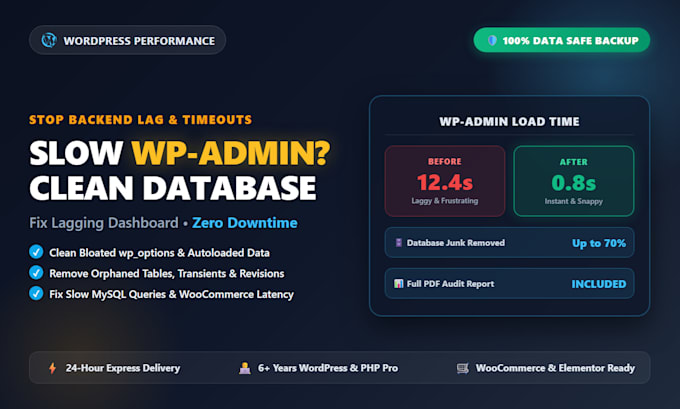680x409 pixels.
Task: Click the shield icon in the backup badge
Action: click(492, 40)
